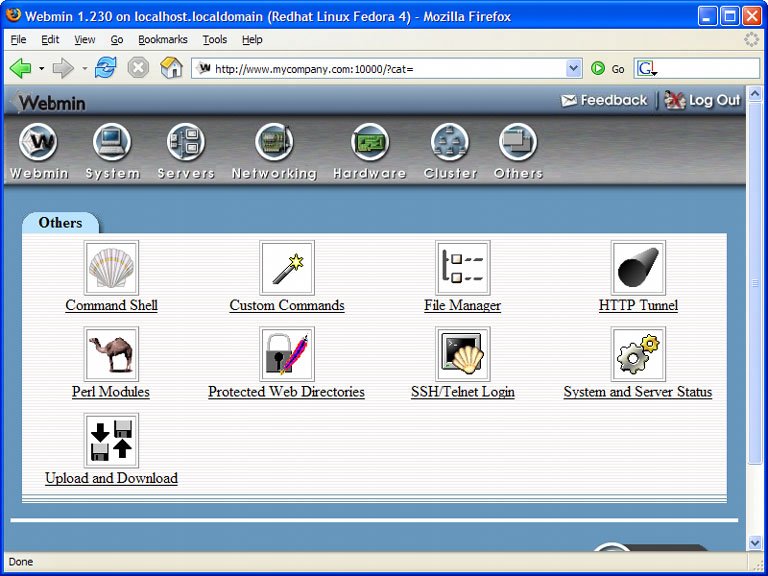Open the search engine selector dropdown

pos(646,69)
